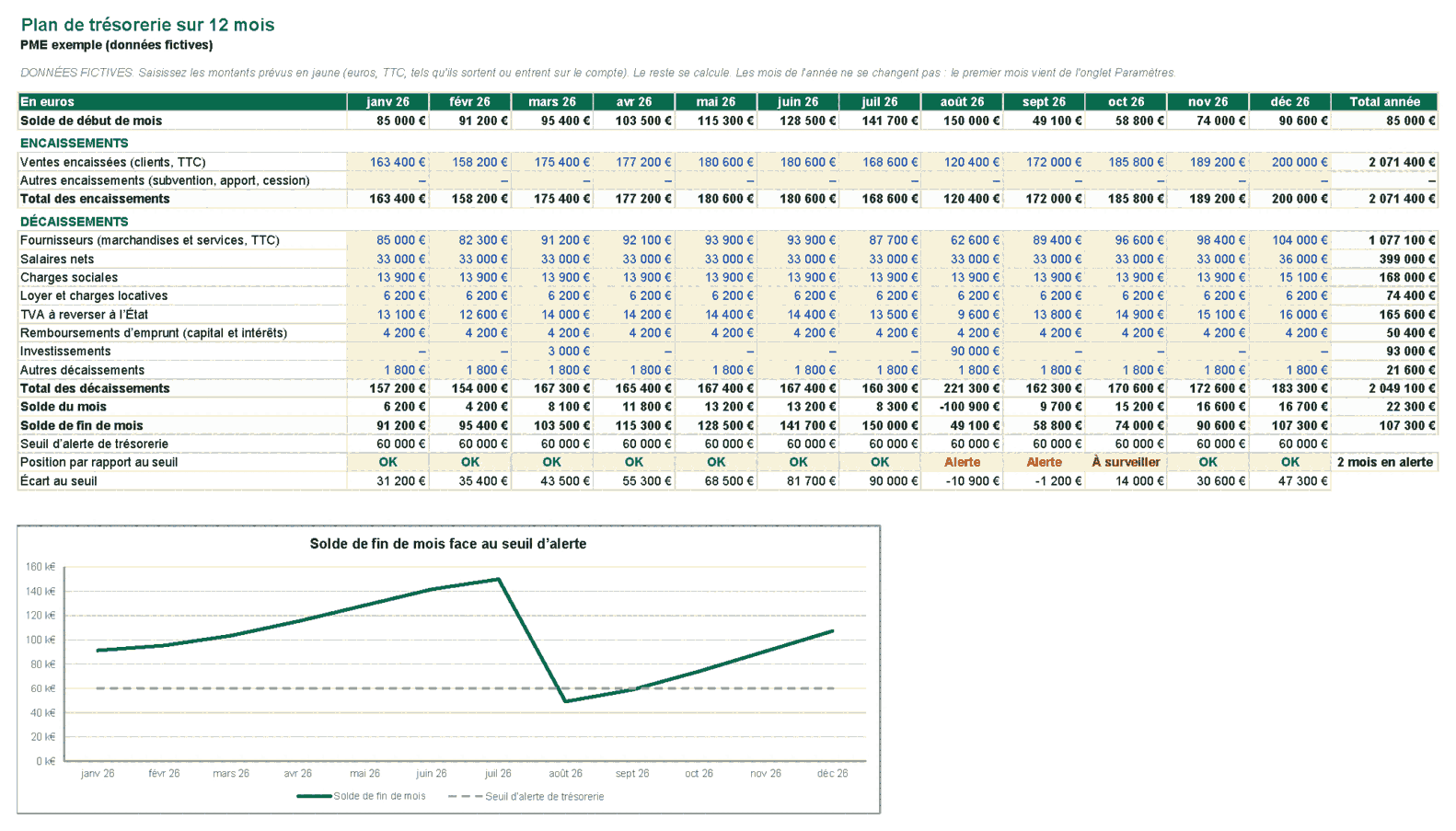Select Total des décaissements yearly total "2 049 100 €"
The height and width of the screenshot is (831, 1456).
[x=1384, y=388]
